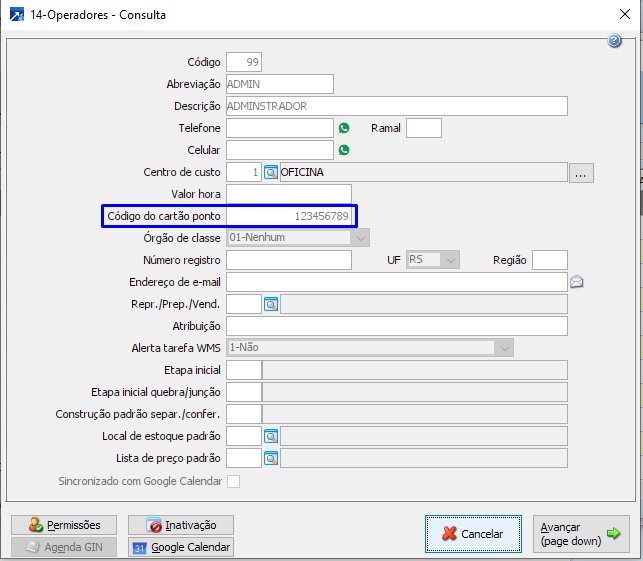Open the Repr./Prep./Vend. search icon
The image size is (643, 561).
[x=271, y=304]
